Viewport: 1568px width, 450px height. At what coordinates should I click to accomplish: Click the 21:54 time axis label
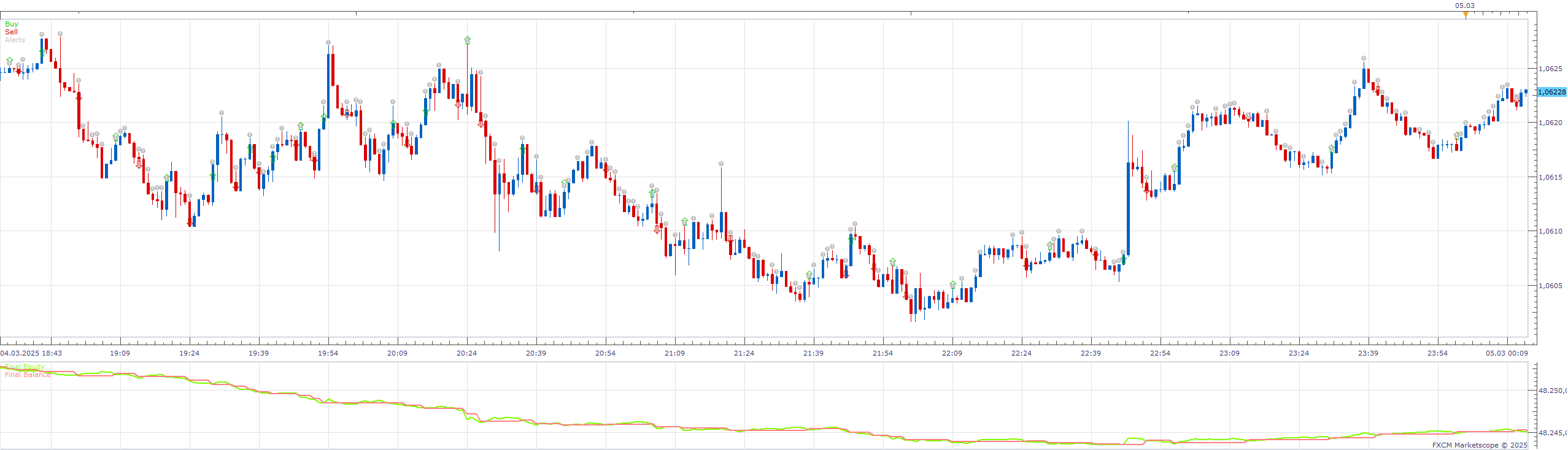882,353
